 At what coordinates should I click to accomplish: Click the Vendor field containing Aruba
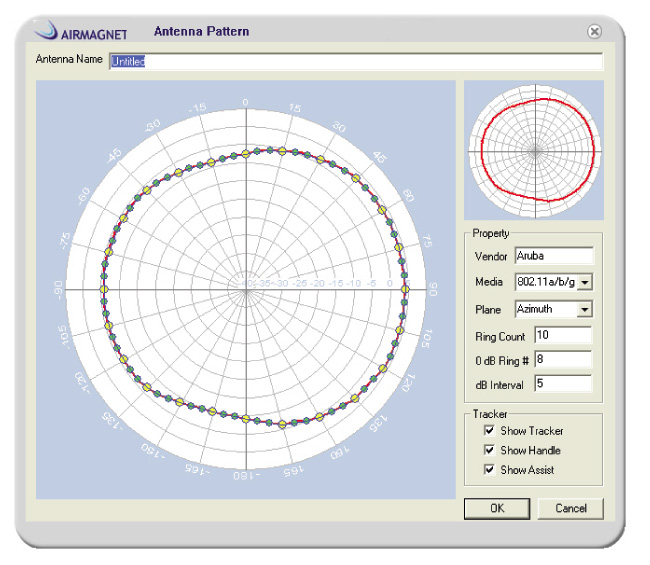click(x=554, y=256)
